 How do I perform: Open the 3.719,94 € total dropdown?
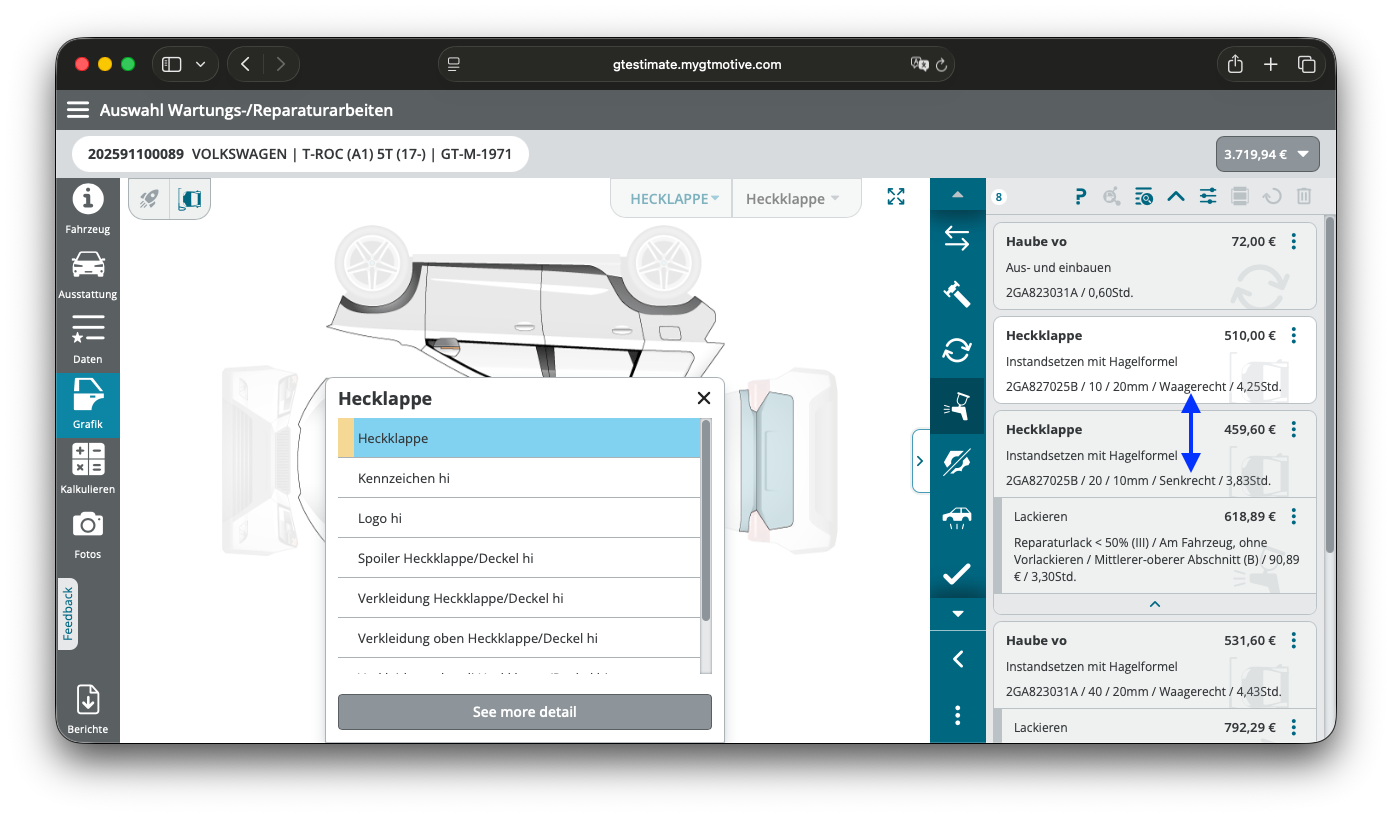click(1267, 154)
